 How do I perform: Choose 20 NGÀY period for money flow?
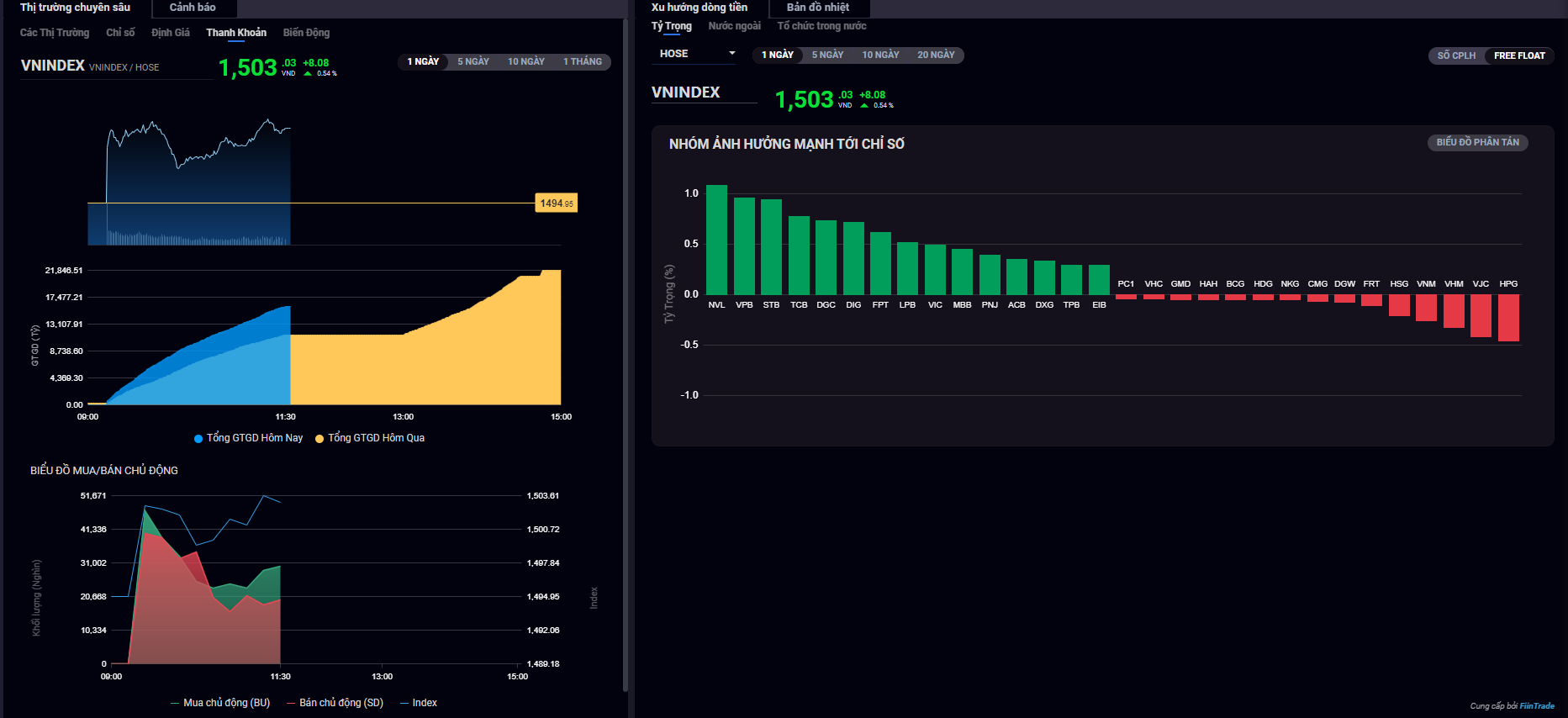click(x=936, y=55)
